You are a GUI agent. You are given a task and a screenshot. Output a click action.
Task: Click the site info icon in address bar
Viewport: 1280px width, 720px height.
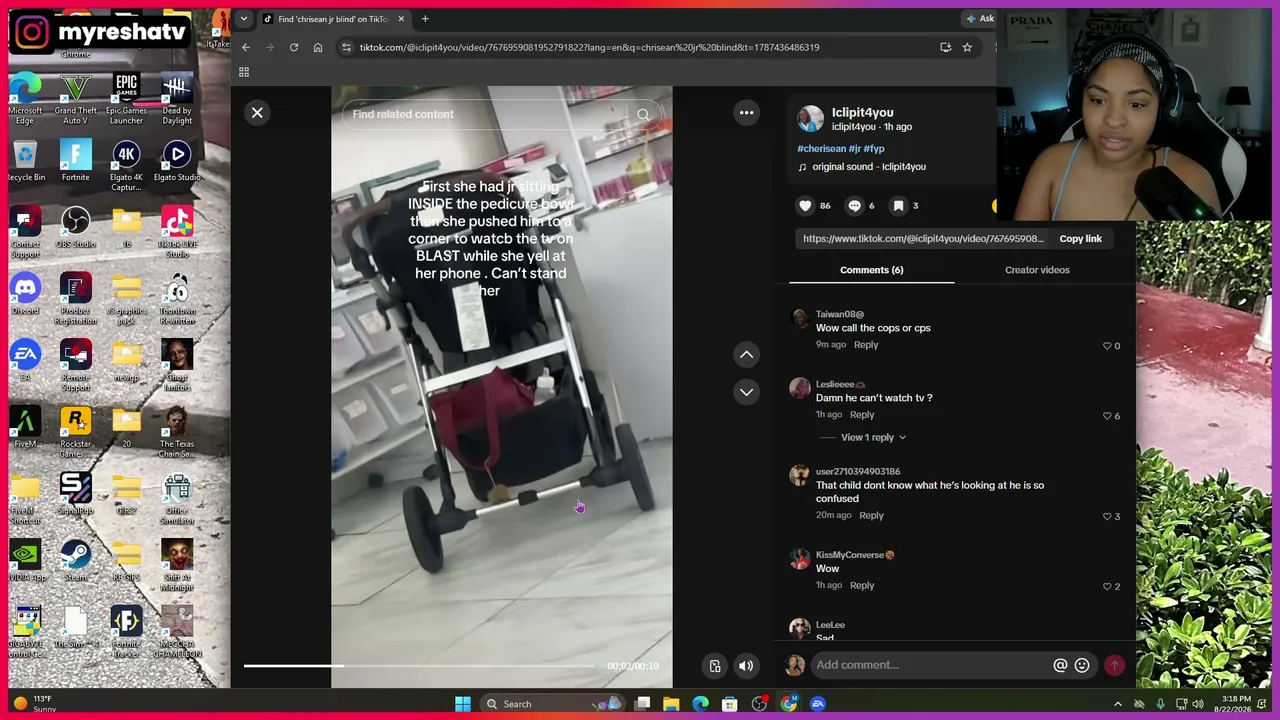coord(346,47)
